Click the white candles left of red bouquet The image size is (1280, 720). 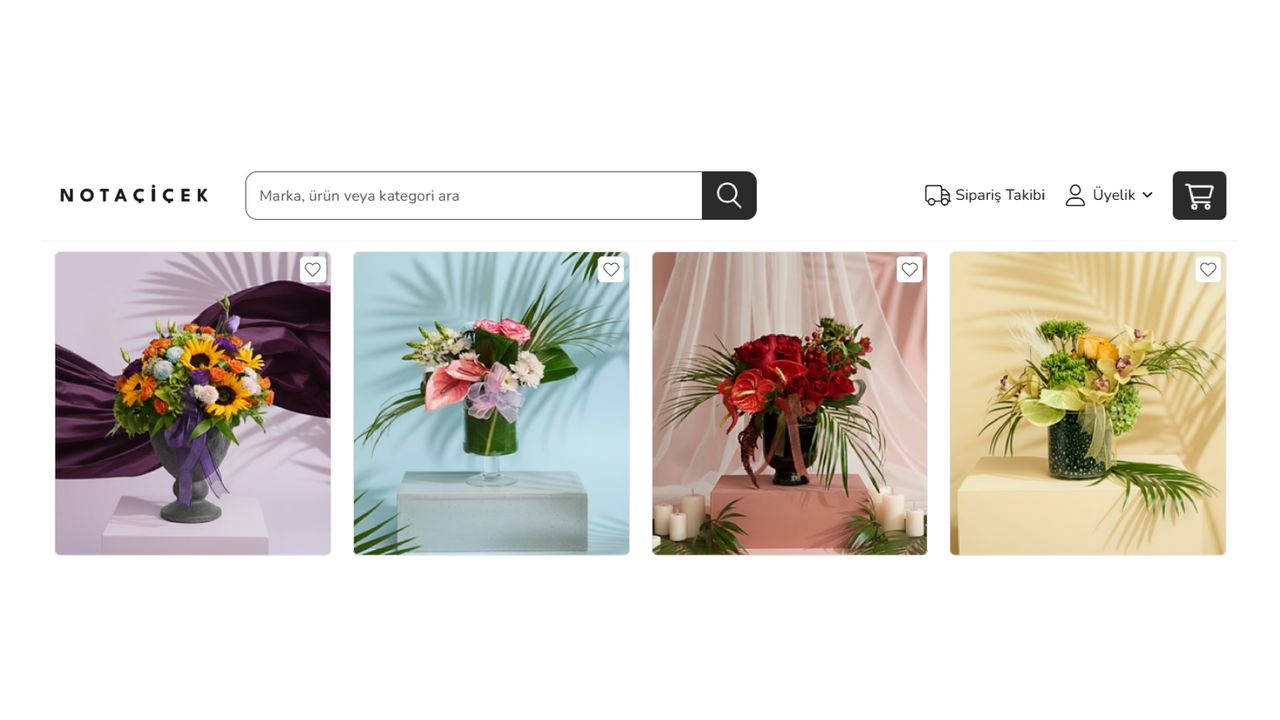[680, 514]
